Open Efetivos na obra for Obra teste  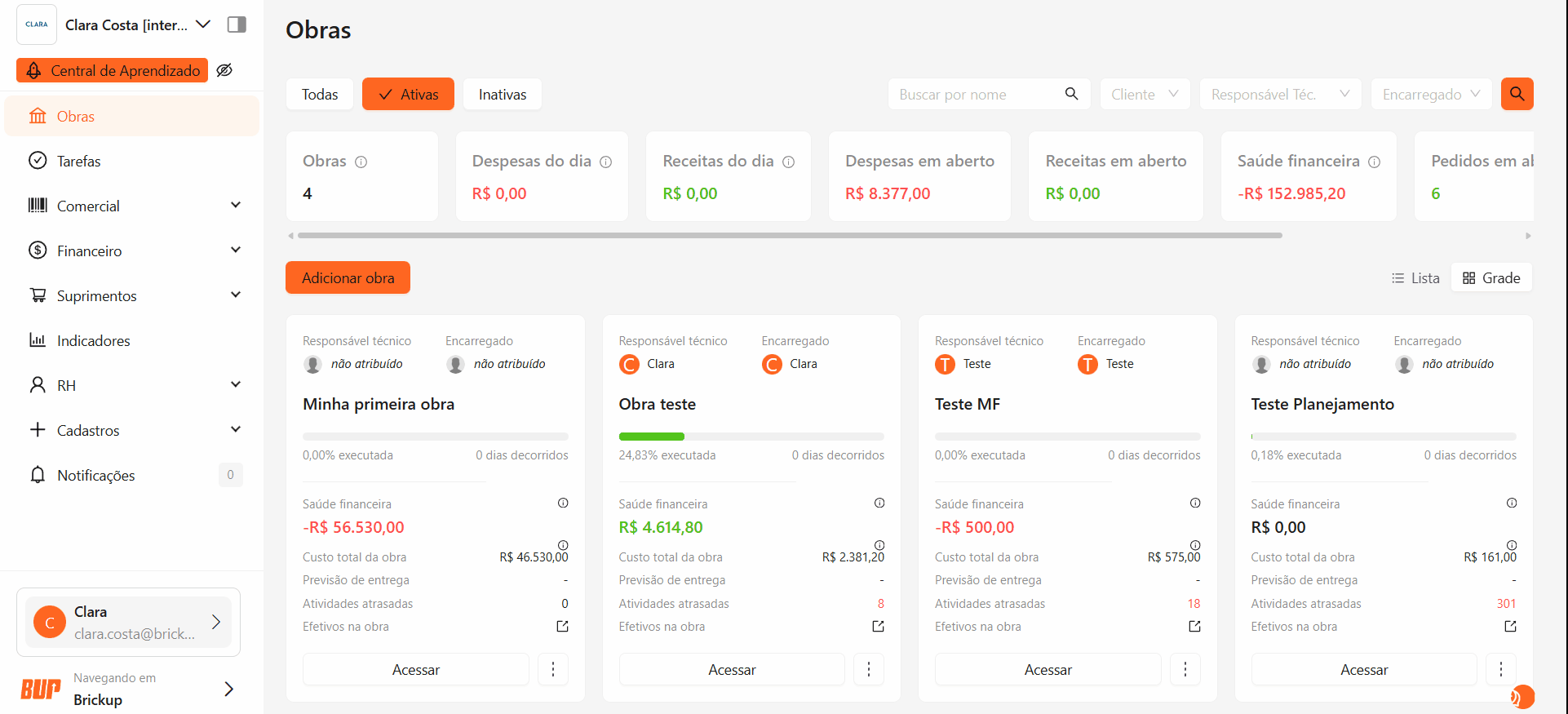coord(878,627)
